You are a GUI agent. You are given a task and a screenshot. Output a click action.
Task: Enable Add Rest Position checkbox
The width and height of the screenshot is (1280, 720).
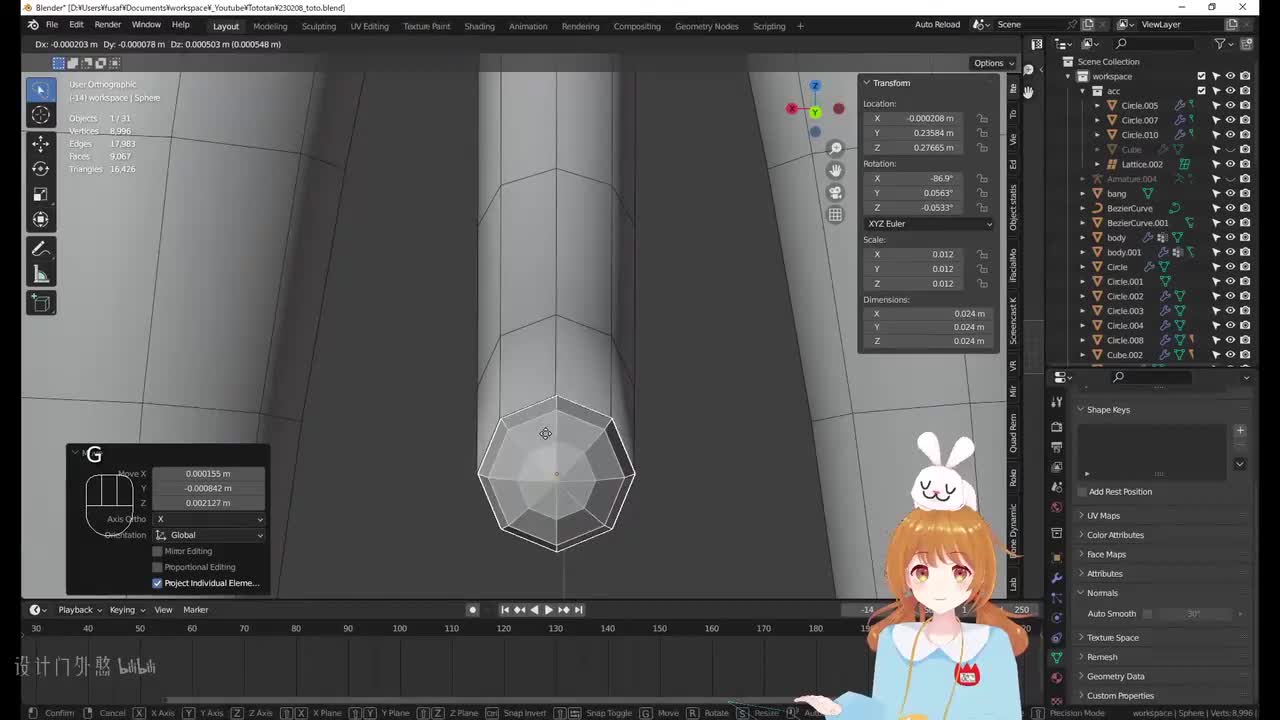pos(1082,492)
